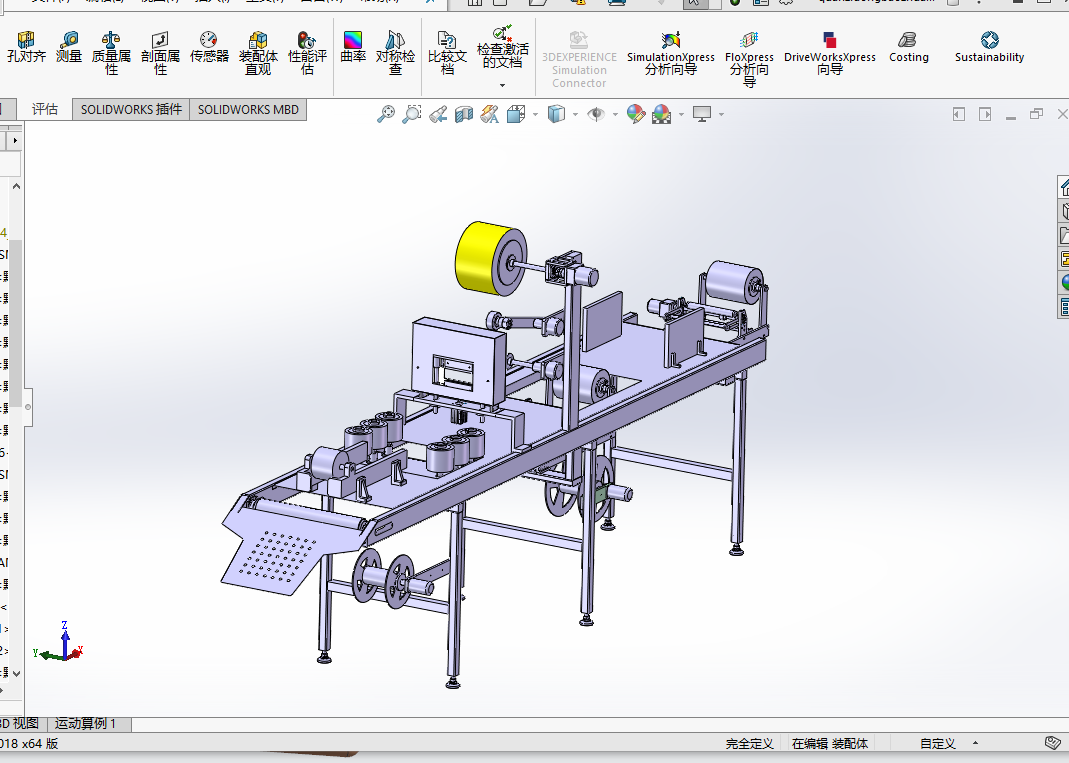Screen dimensions: 1069x763
Task: Open the Display Style dropdown arrow
Action: pos(575,115)
